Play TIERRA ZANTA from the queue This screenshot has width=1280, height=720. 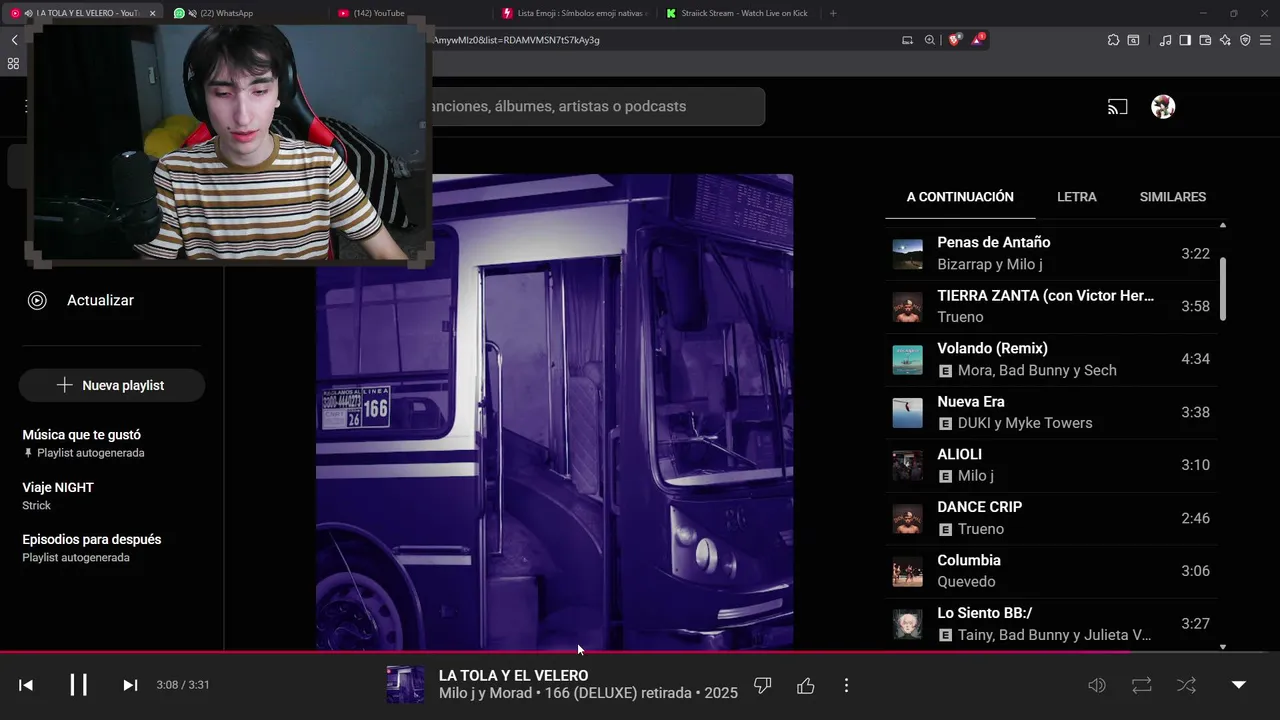coord(1051,307)
